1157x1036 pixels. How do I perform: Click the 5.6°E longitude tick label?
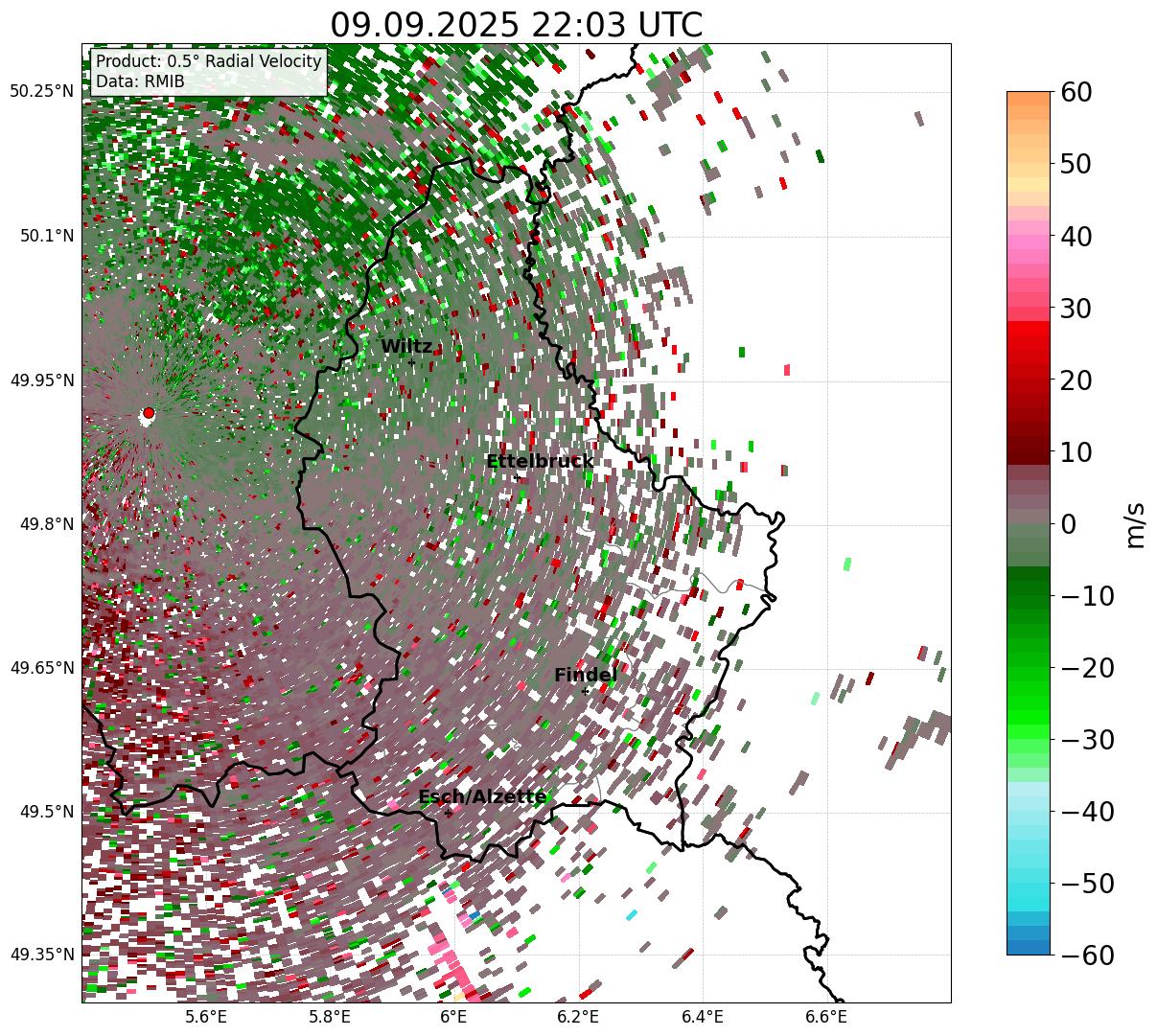(206, 1018)
